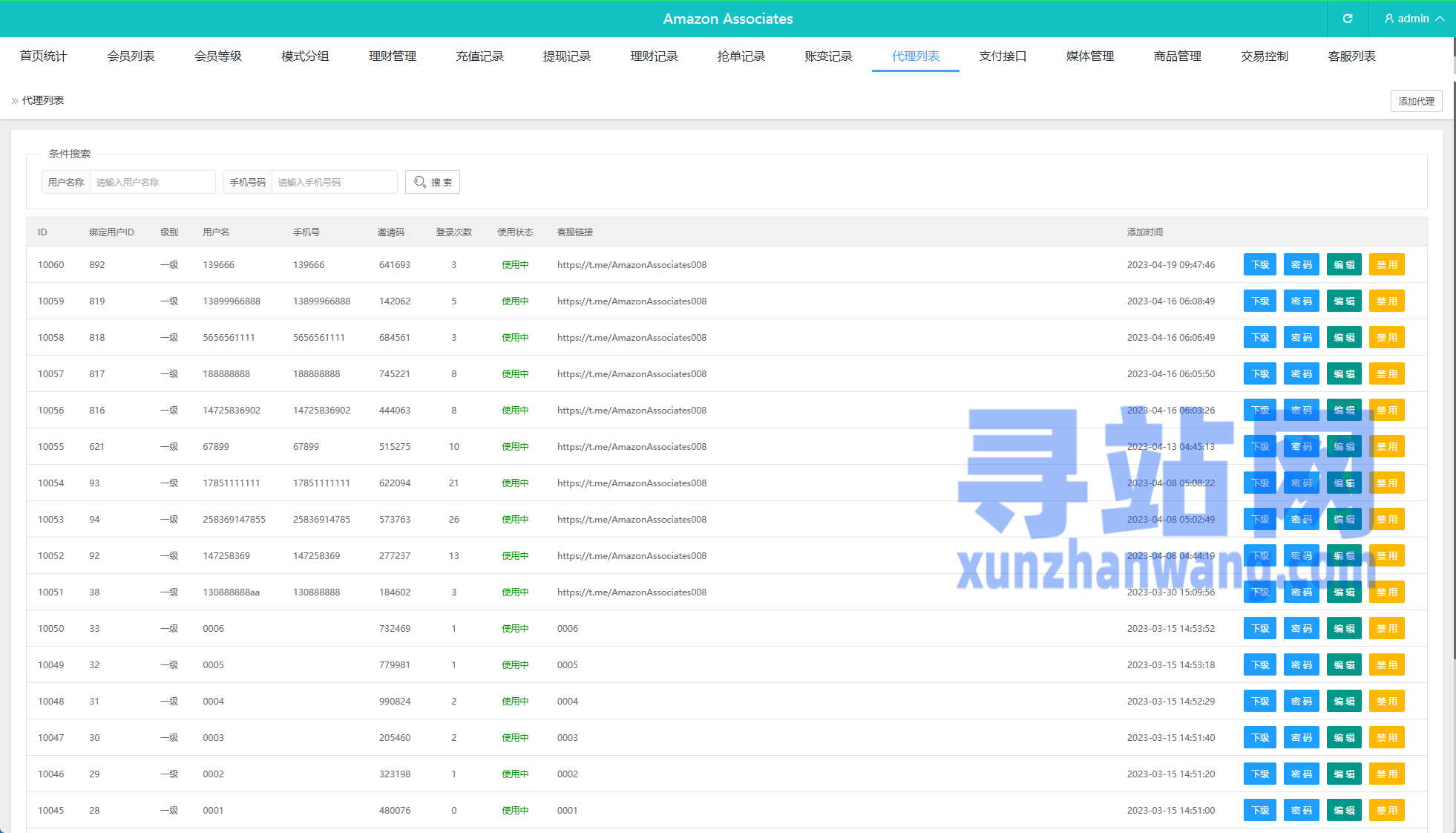This screenshot has width=1456, height=833.
Task: Click 禁用 for agent 10055
Action: (x=1386, y=446)
